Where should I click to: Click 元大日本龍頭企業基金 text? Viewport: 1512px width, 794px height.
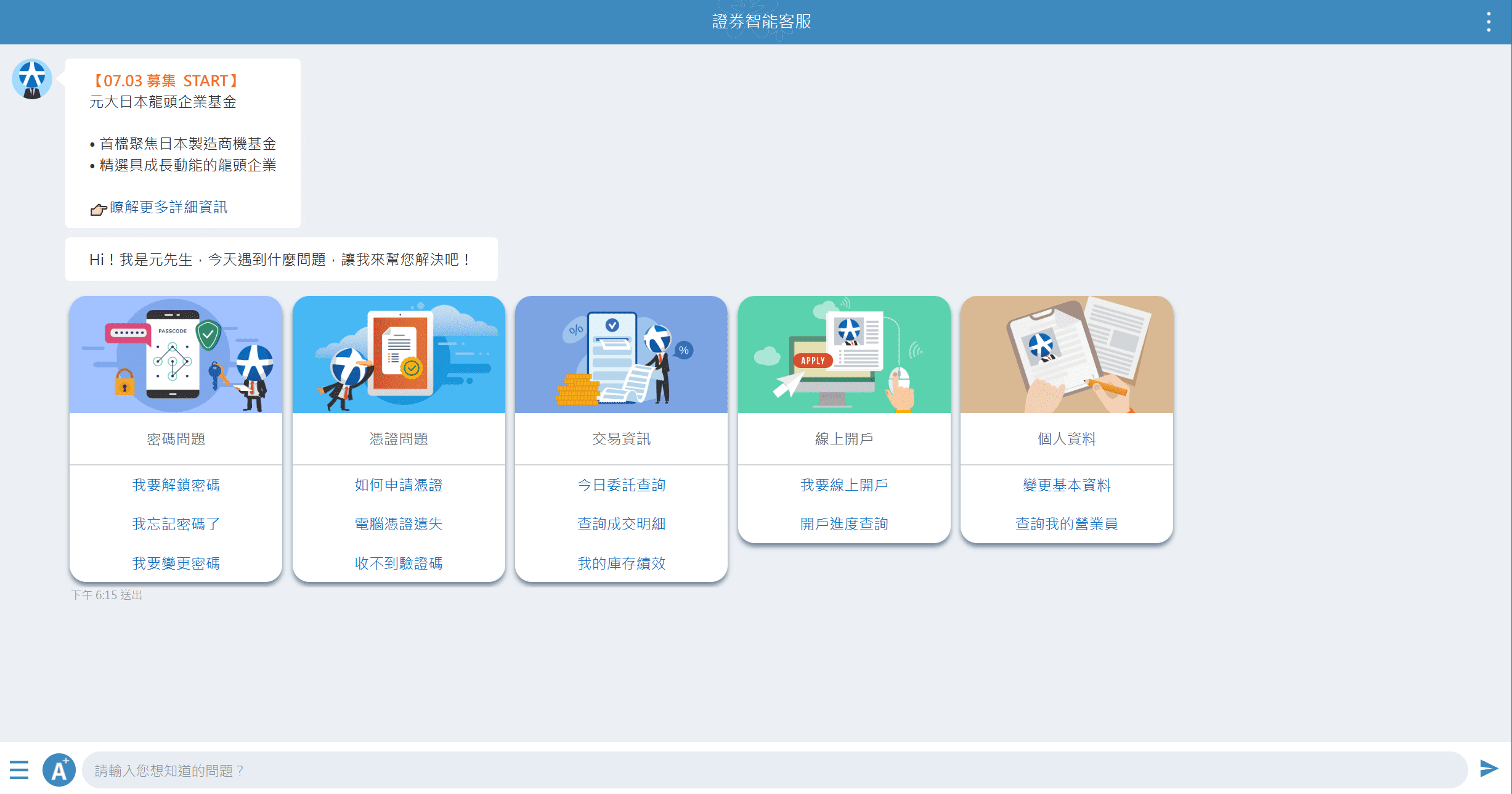pos(163,102)
